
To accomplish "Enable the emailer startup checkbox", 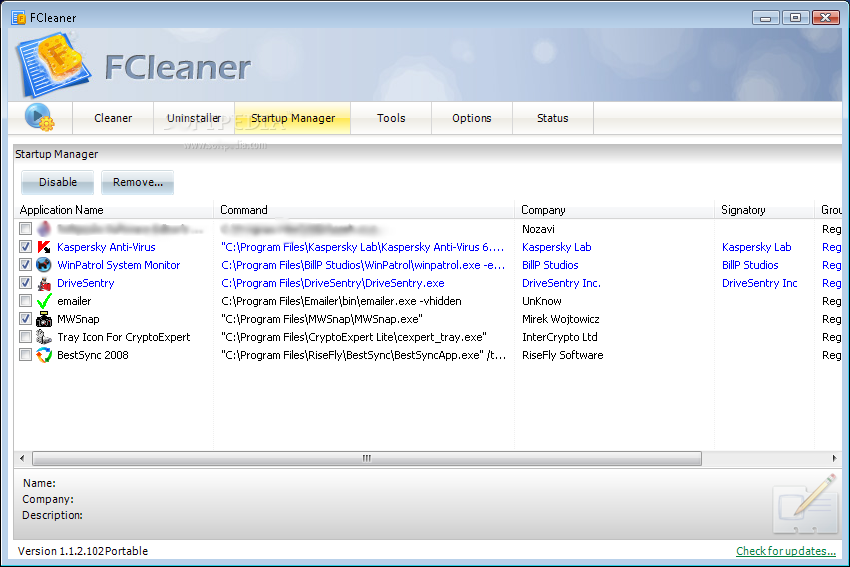I will 25,300.
